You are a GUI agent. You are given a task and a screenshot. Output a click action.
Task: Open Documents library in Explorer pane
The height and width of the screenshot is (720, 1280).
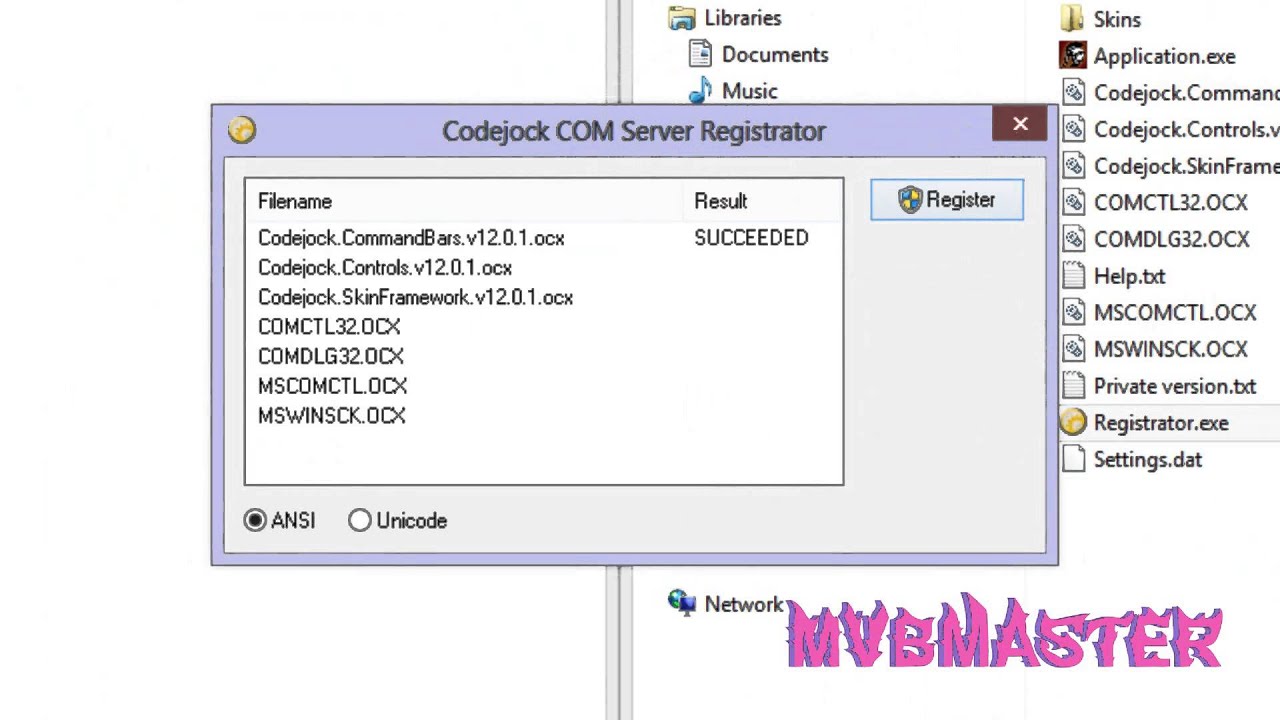(x=775, y=55)
